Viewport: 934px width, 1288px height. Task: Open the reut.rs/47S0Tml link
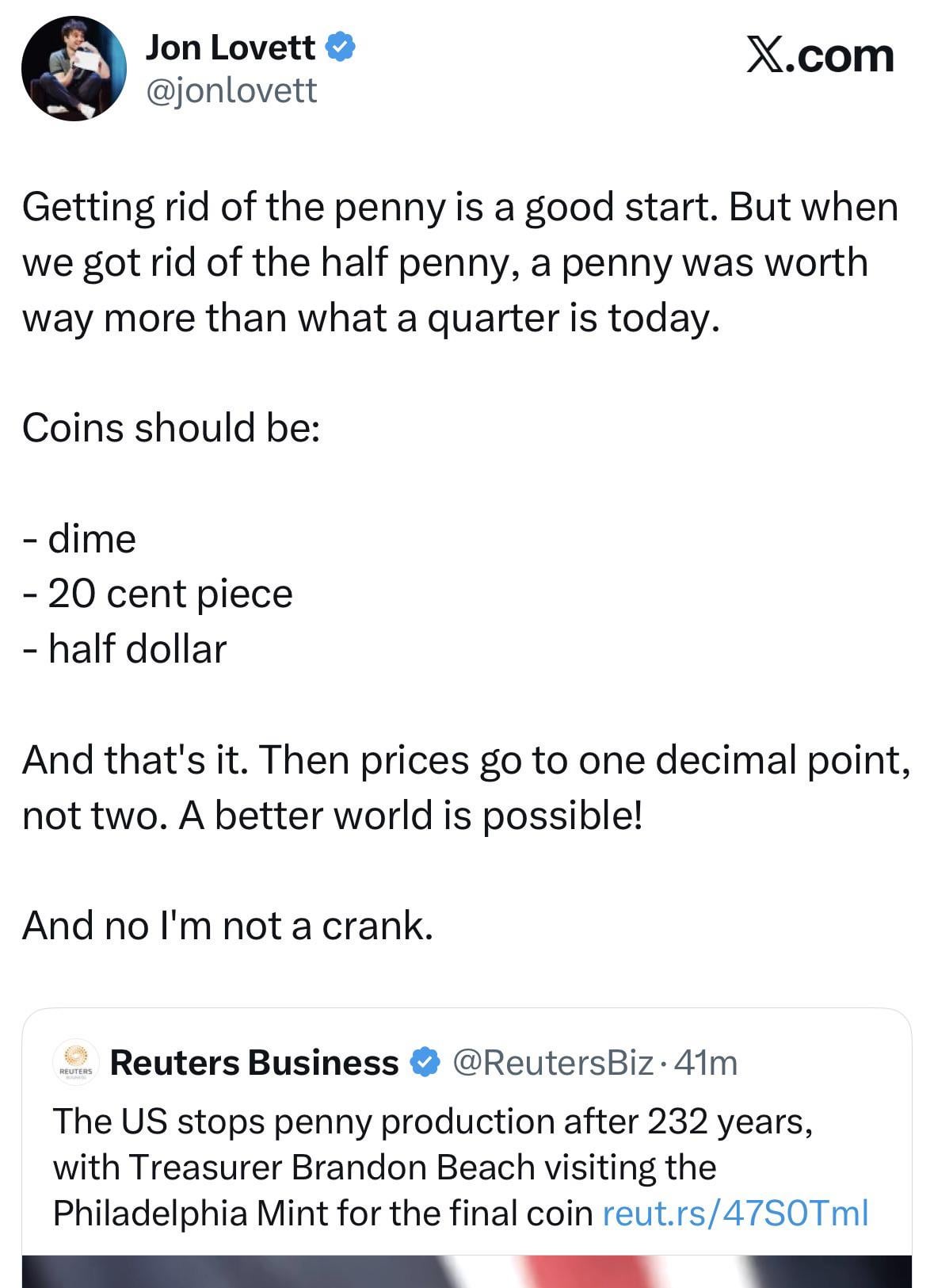click(735, 1213)
